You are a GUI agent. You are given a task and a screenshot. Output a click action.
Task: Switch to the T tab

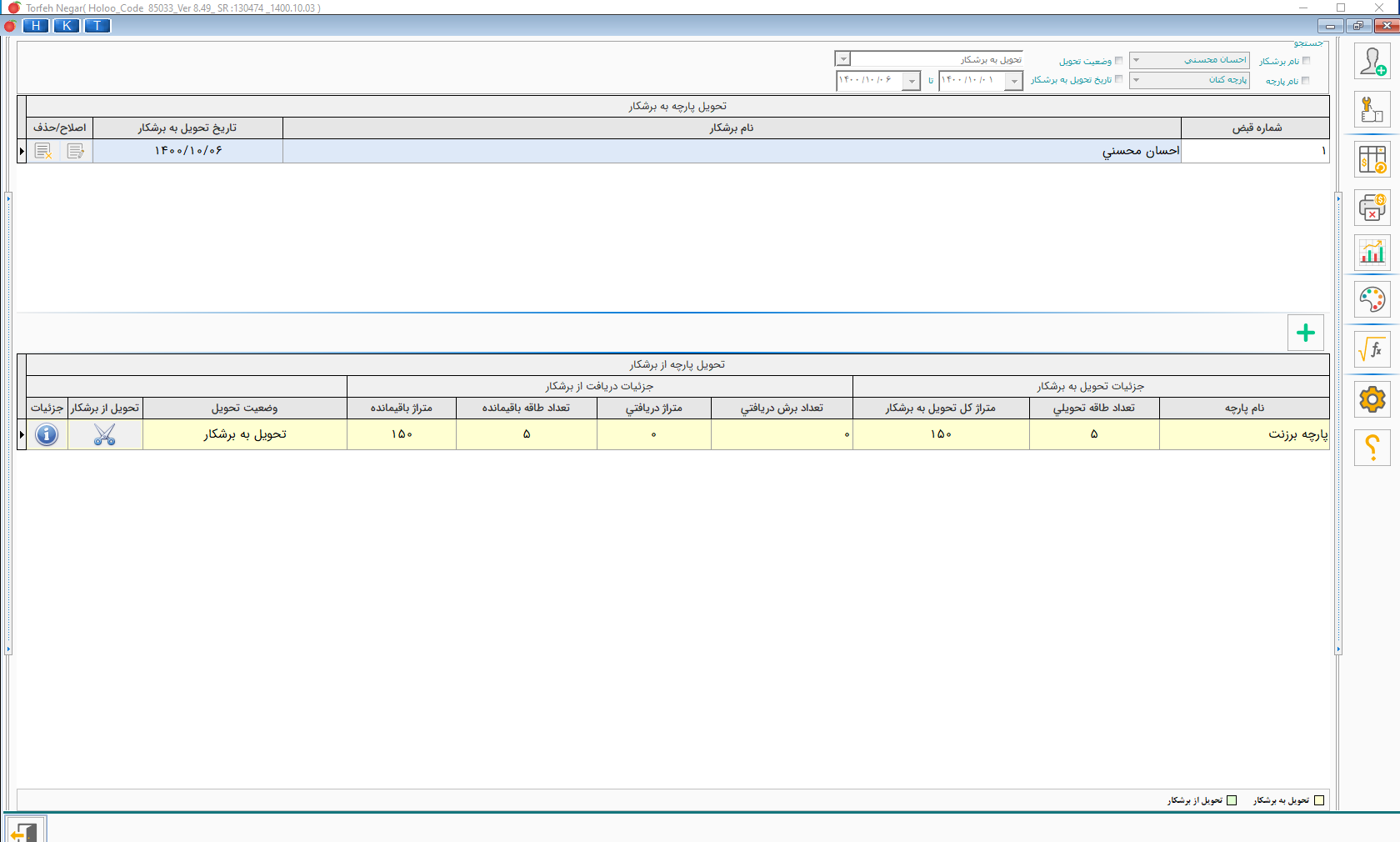click(97, 26)
